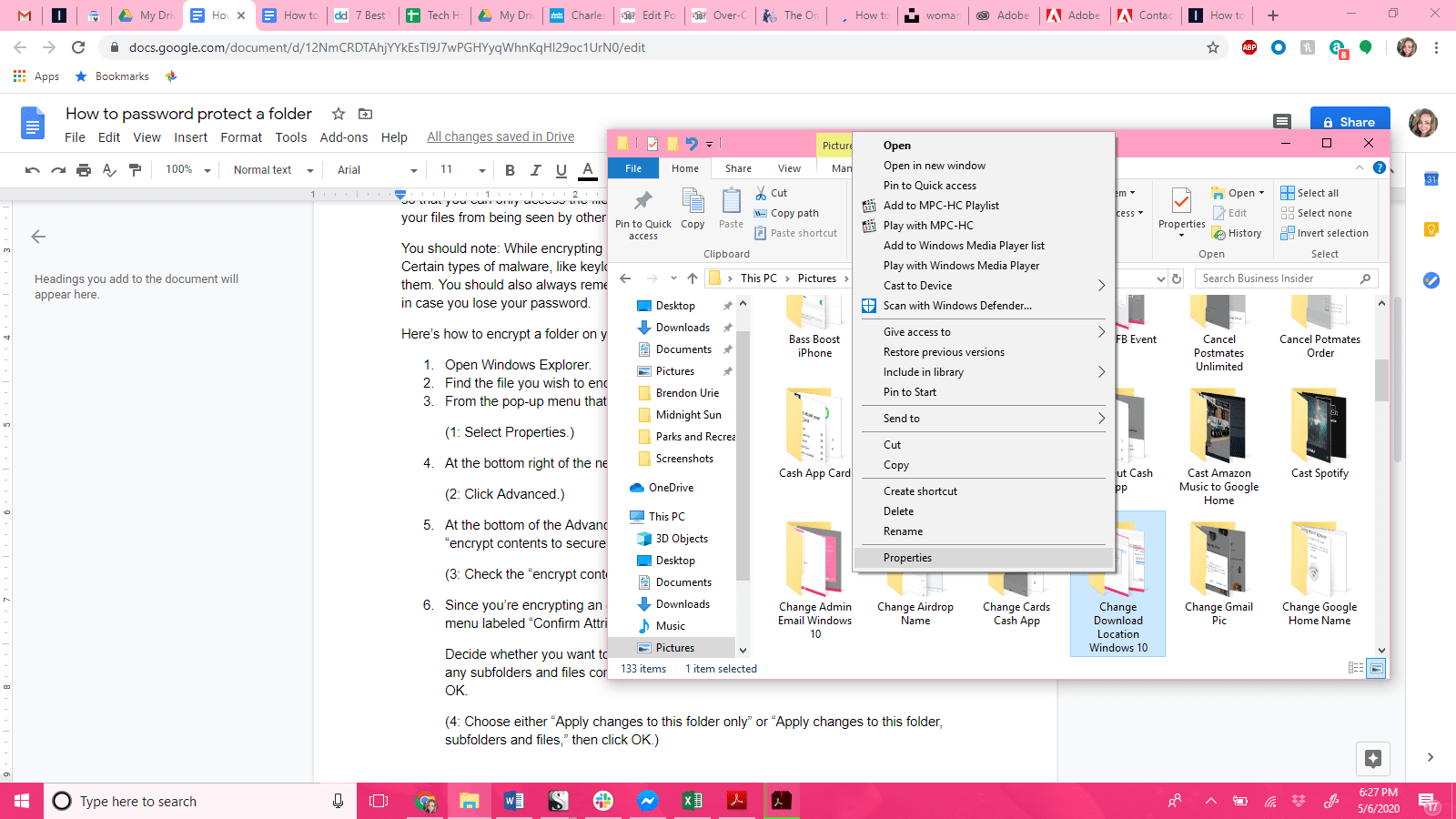Click the Undo icon in Docs toolbar

[x=33, y=170]
